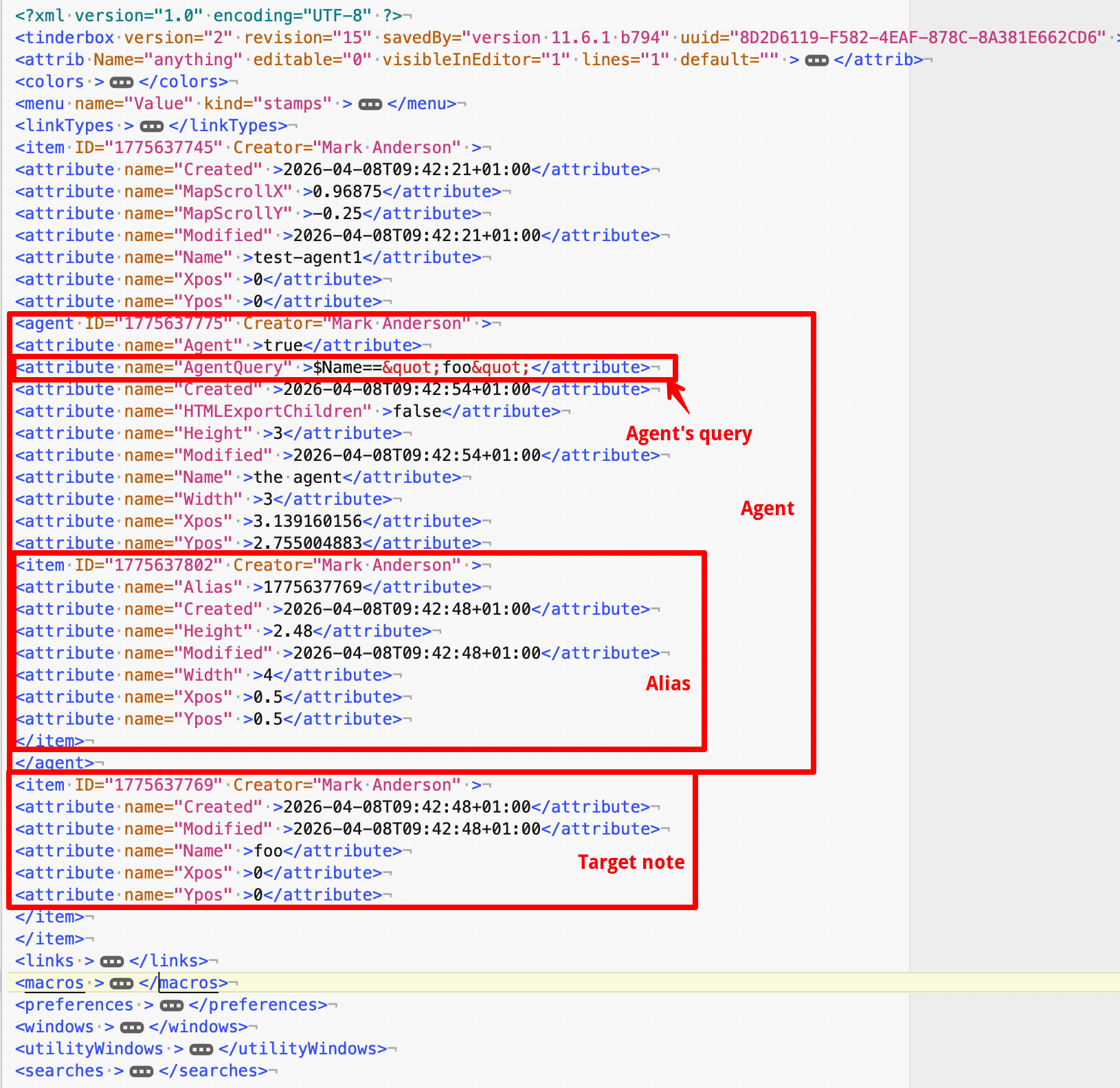Click the red "Target note" annotation label

(631, 862)
